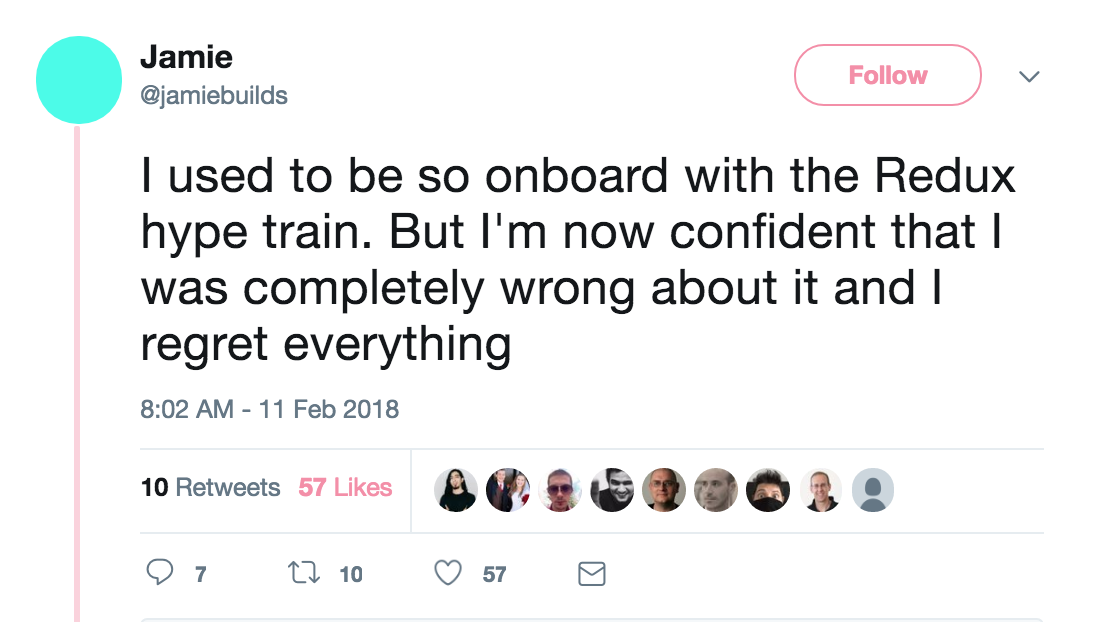
Task: Like the tweet with the heart icon
Action: point(449,573)
